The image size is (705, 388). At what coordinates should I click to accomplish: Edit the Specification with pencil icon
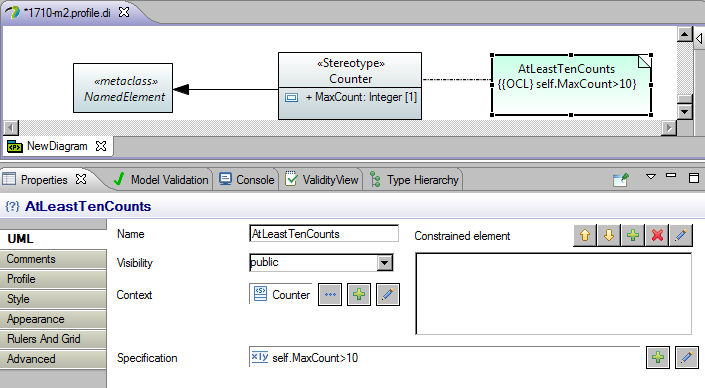point(687,357)
